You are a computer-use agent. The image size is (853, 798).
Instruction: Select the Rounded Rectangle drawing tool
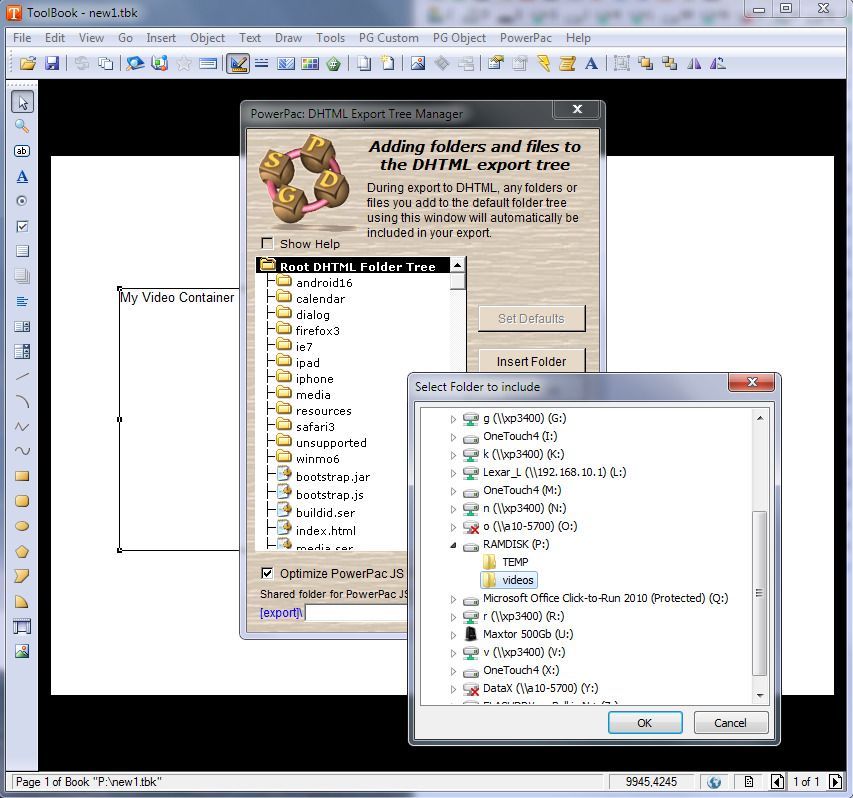[x=22, y=502]
